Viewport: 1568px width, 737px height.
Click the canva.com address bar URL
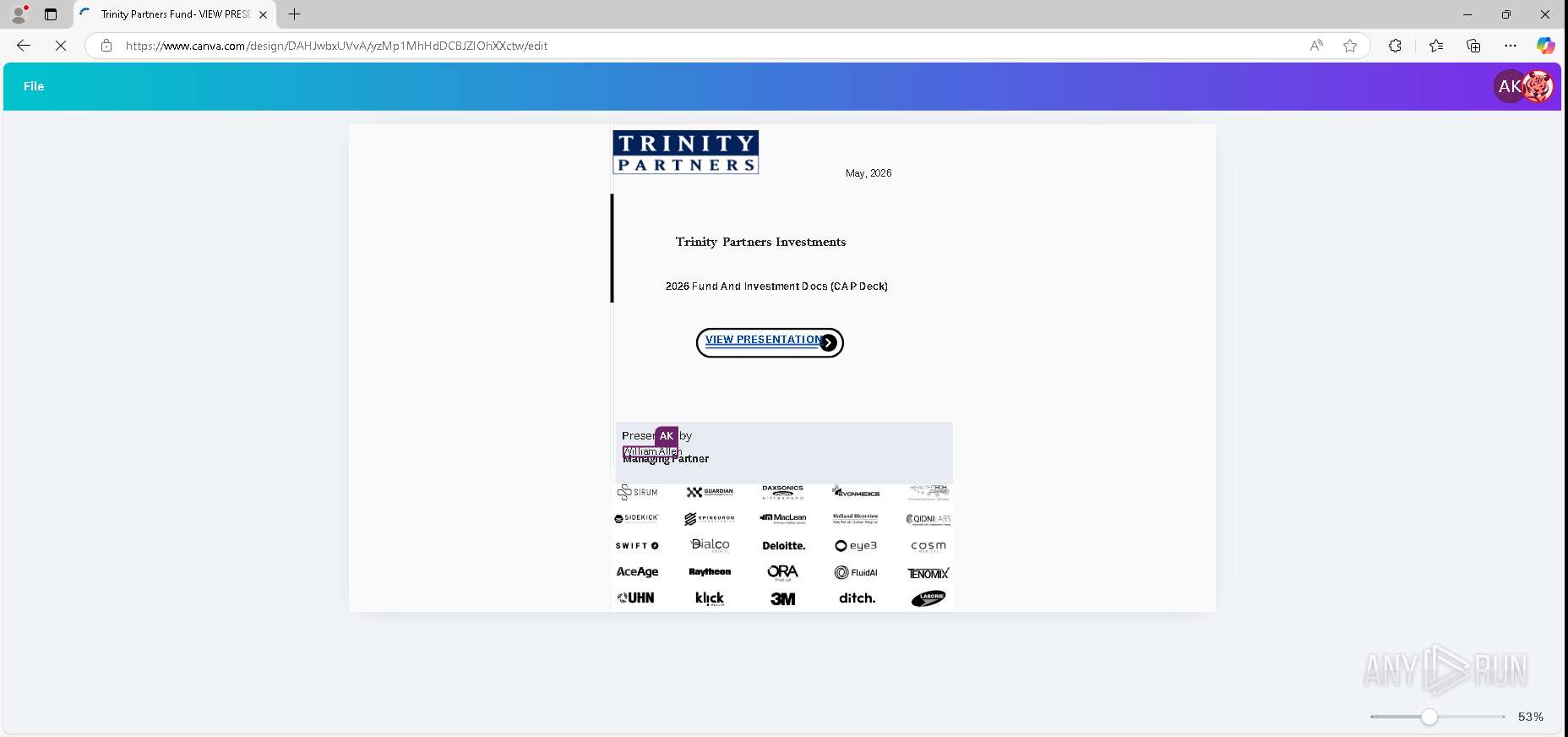pyautogui.click(x=336, y=46)
